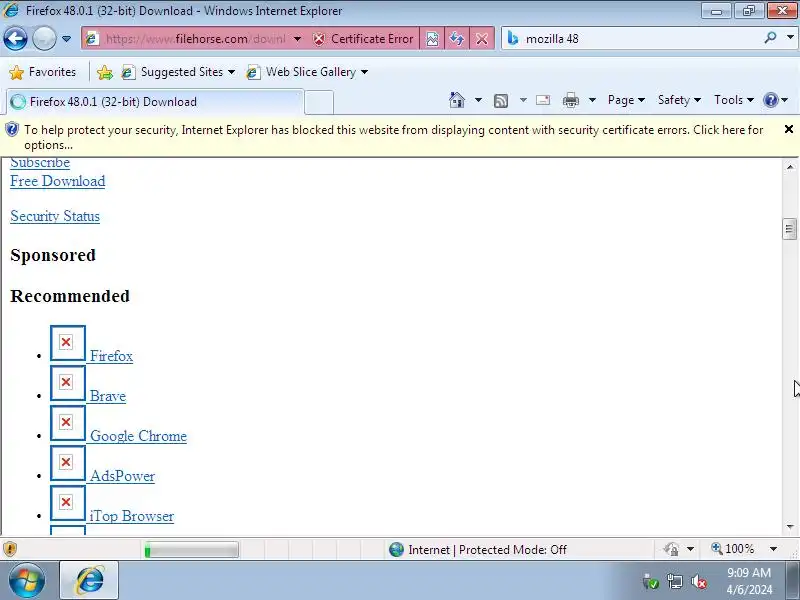The width and height of the screenshot is (800, 600).
Task: Click the filehorse.com address bar
Action: (x=195, y=39)
